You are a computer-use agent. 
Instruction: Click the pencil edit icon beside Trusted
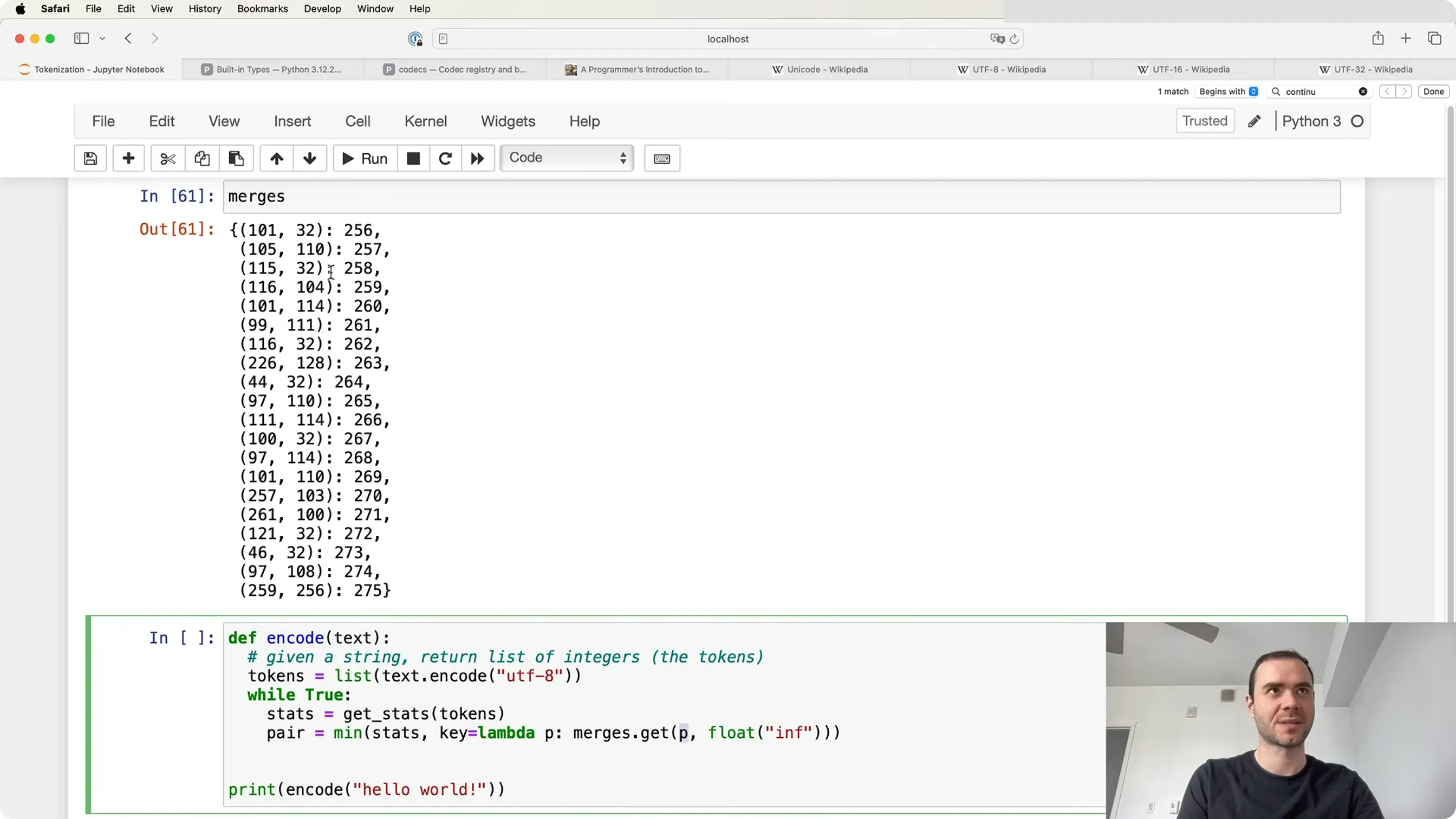1254,121
